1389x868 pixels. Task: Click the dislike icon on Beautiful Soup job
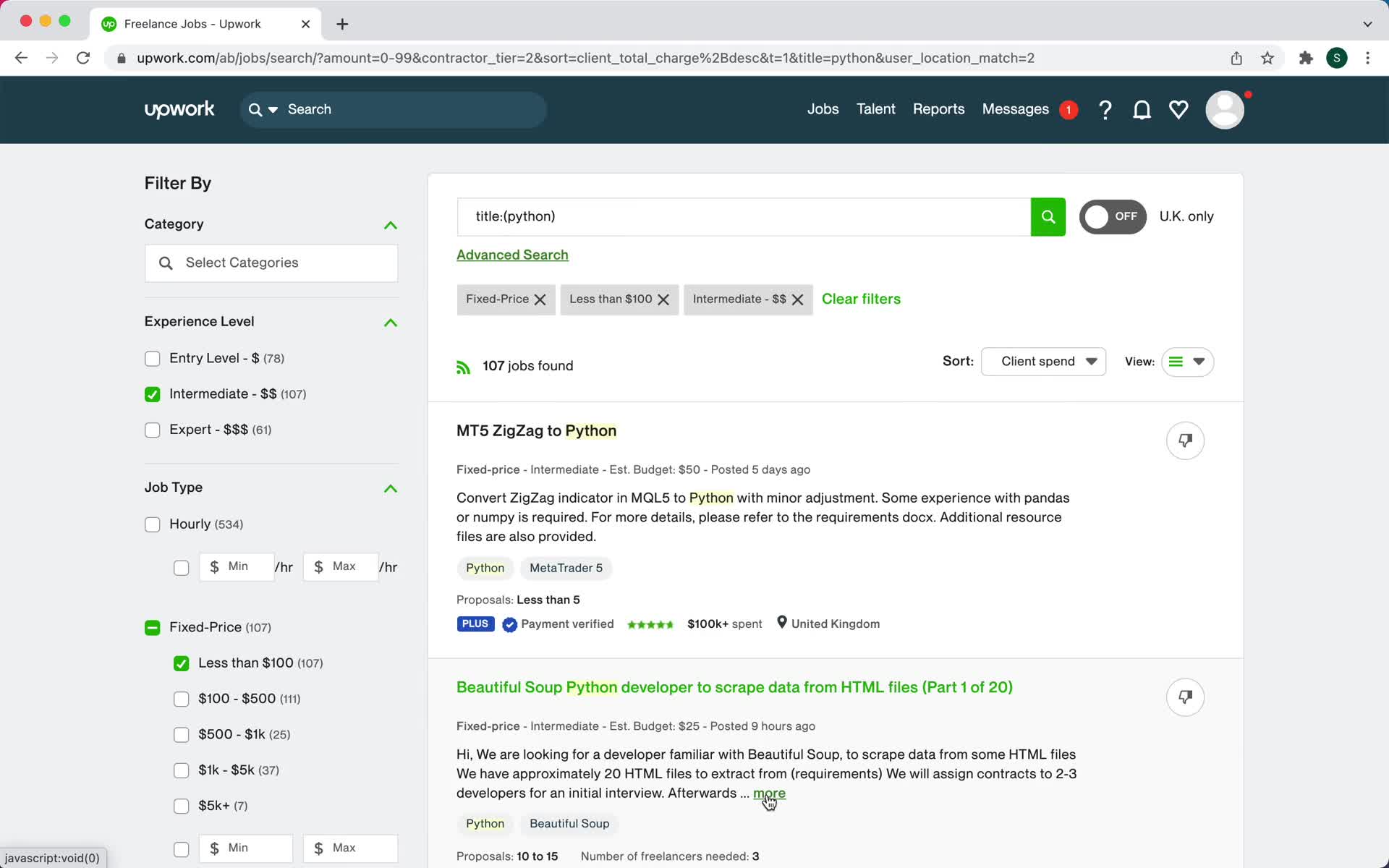[1185, 697]
